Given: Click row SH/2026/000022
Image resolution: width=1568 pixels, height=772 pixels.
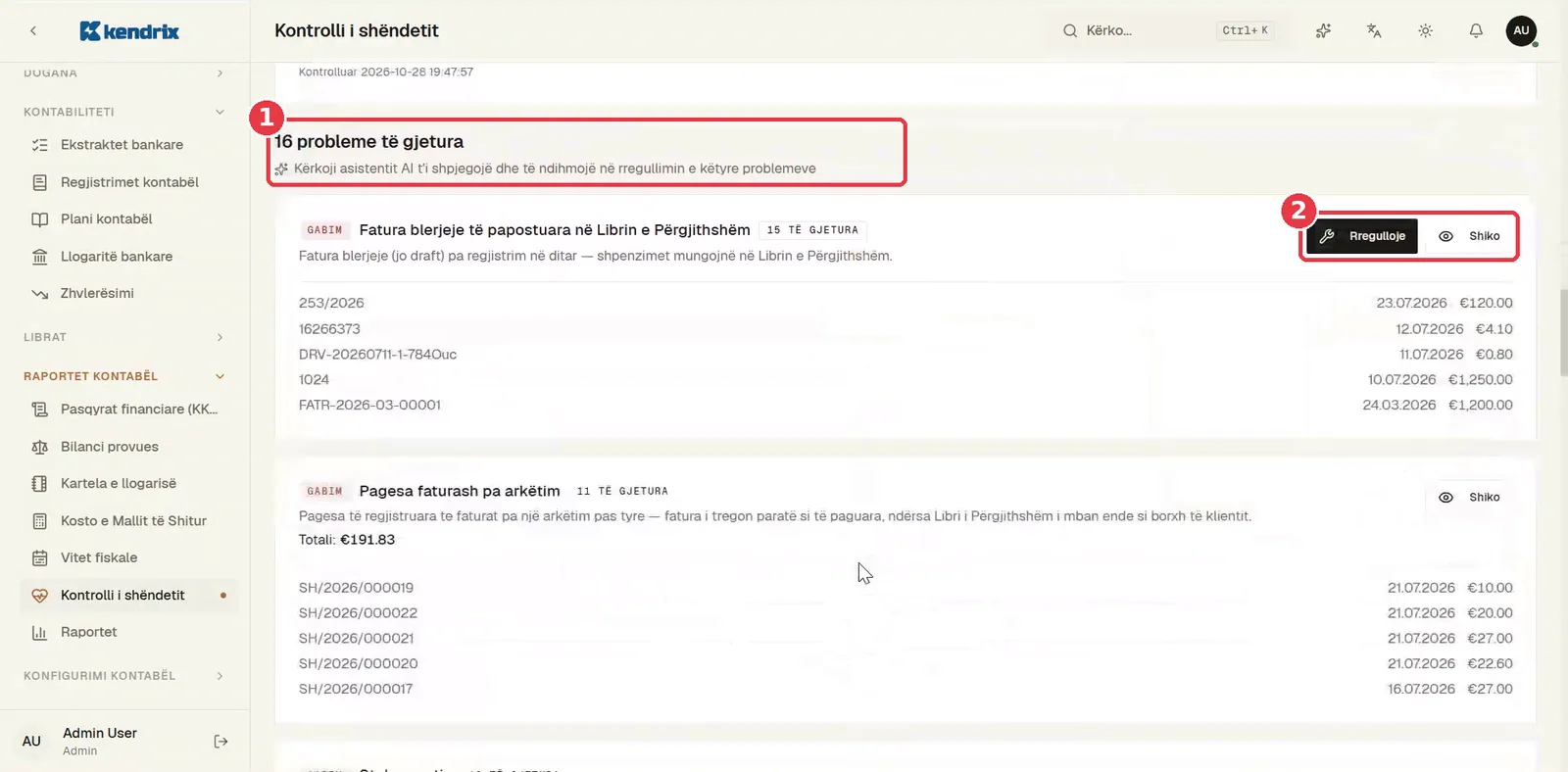Looking at the screenshot, I should click(906, 613).
